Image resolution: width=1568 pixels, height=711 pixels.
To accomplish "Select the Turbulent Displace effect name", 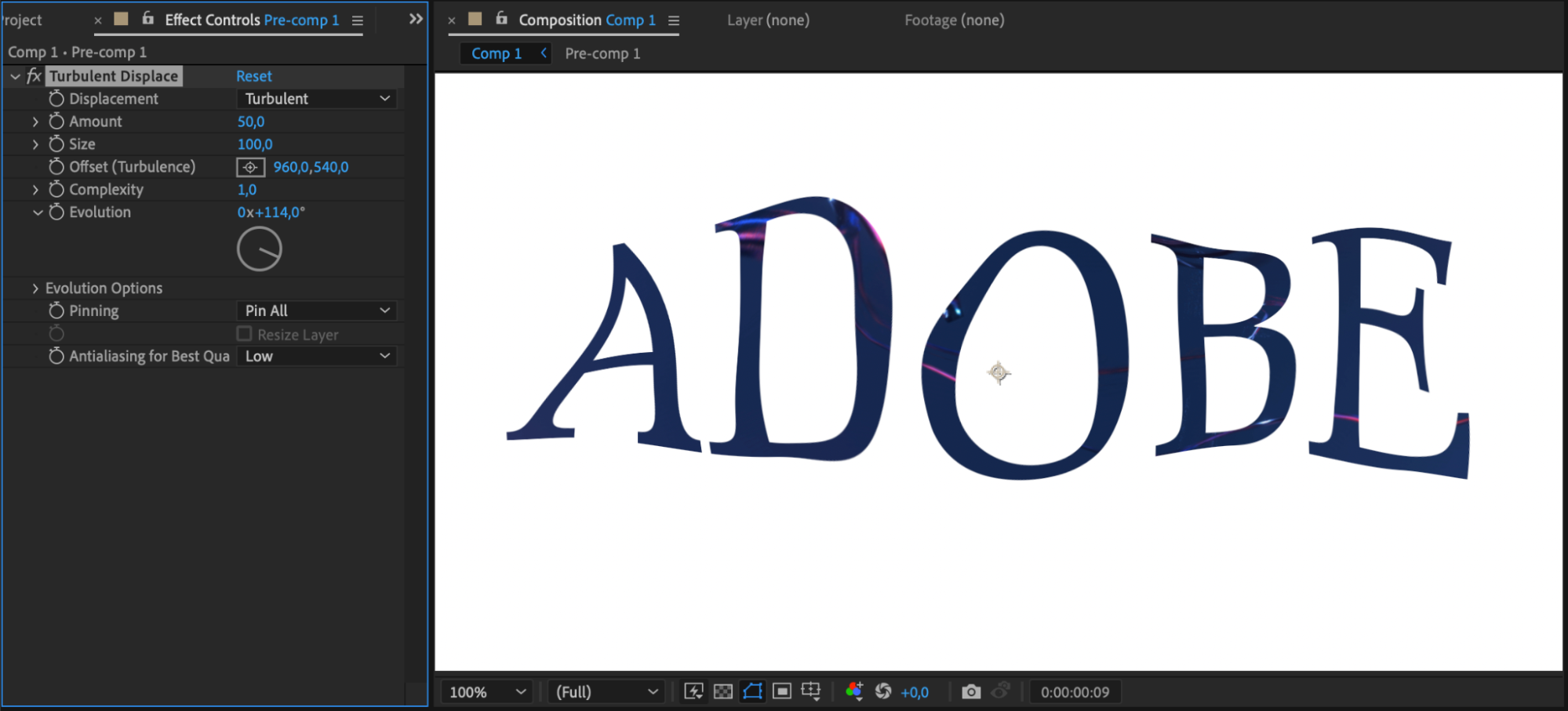I will [x=115, y=76].
